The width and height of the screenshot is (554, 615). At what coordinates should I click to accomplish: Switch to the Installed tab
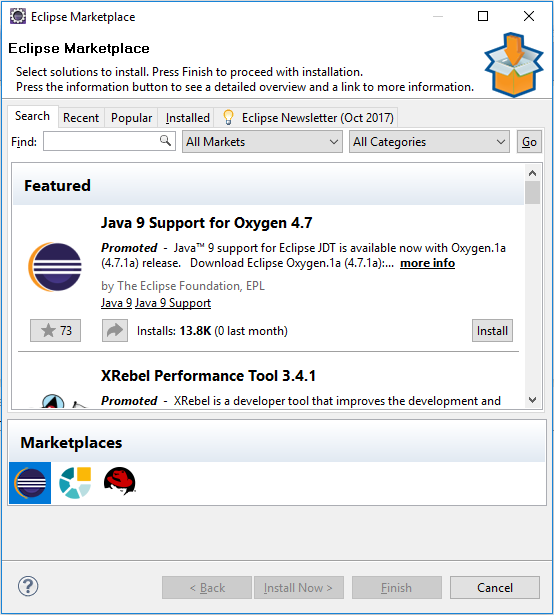(188, 118)
